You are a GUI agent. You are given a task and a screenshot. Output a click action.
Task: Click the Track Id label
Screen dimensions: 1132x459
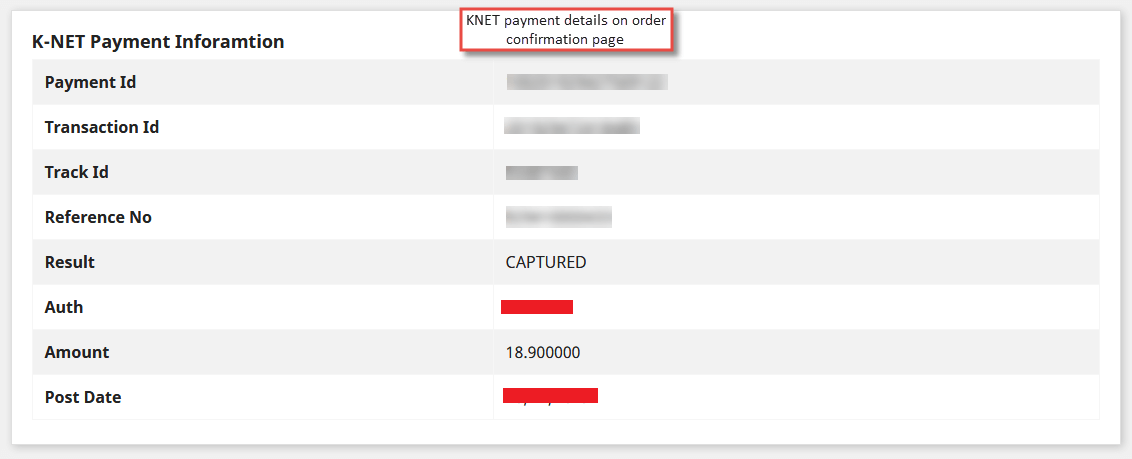point(77,172)
